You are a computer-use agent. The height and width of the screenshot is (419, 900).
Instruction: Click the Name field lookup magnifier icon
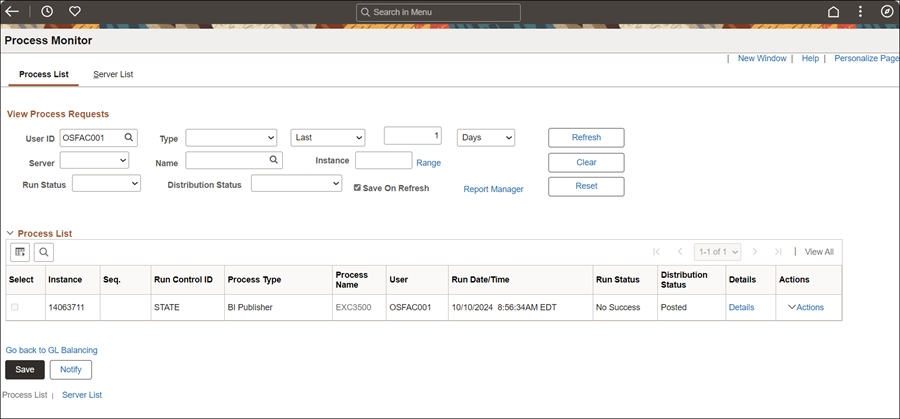274,160
